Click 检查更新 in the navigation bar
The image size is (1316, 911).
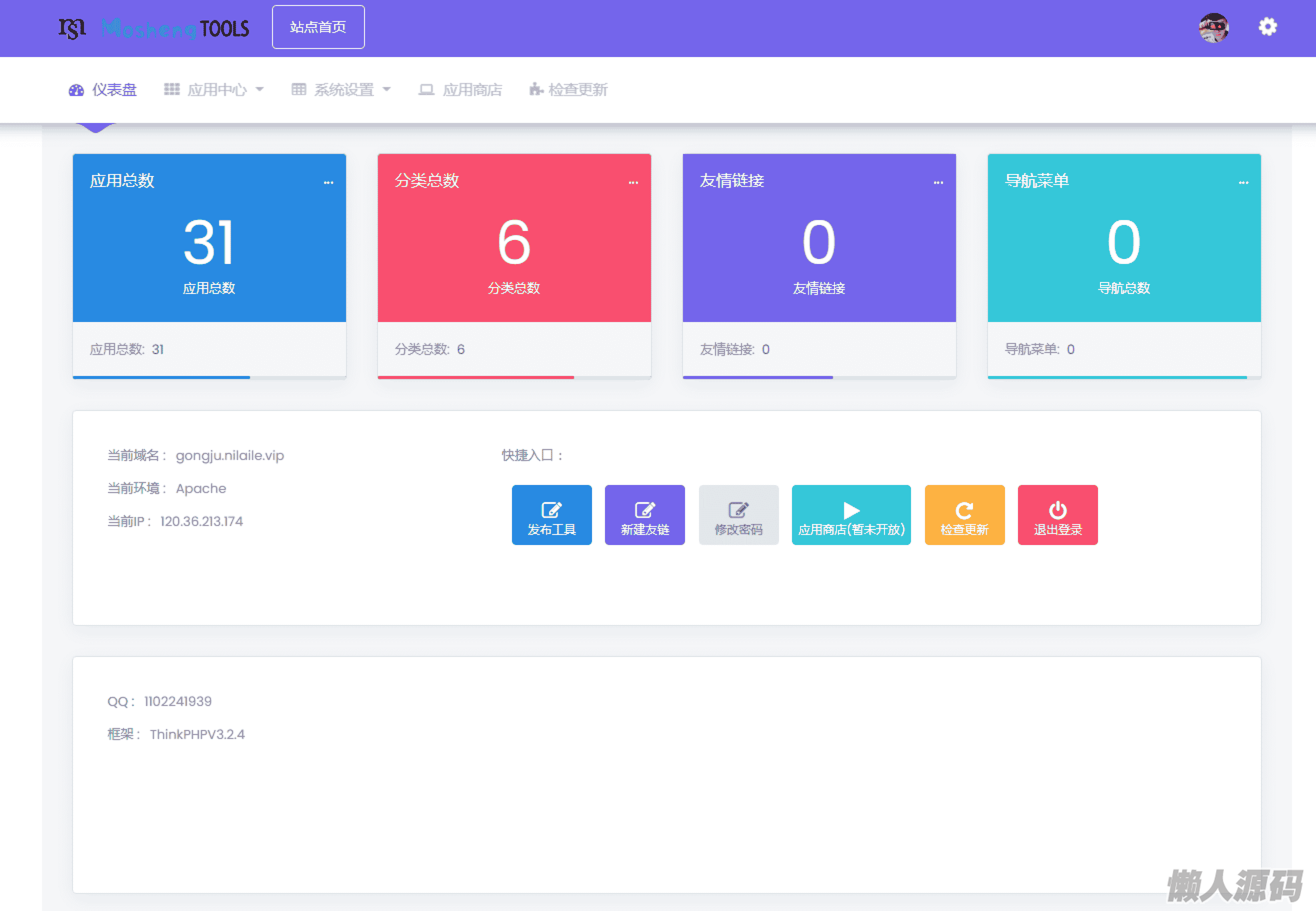tap(568, 89)
